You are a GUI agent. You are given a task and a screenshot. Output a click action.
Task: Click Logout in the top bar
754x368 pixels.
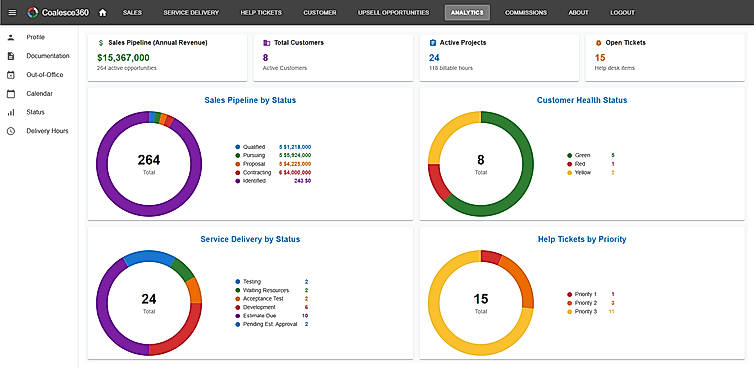[x=622, y=13]
